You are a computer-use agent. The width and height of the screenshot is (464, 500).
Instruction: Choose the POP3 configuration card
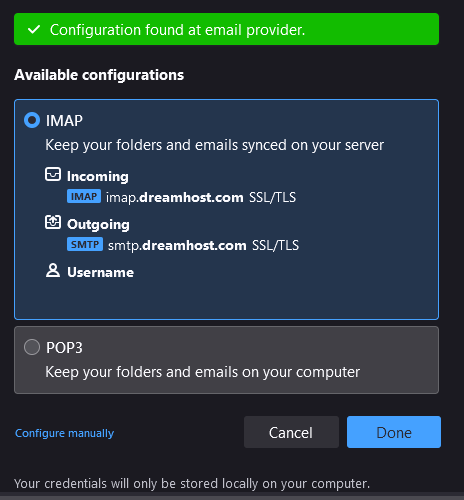pyautogui.click(x=226, y=360)
